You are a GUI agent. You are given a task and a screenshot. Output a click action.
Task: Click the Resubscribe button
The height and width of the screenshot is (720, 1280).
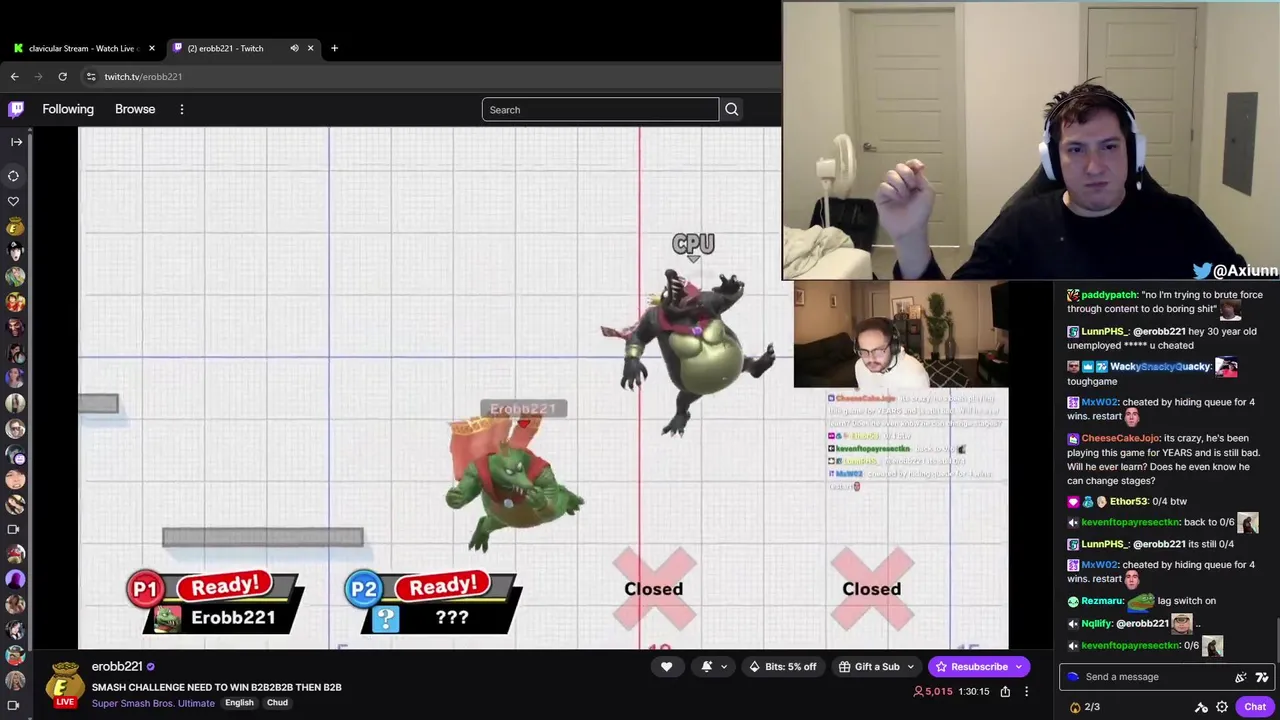coord(979,667)
